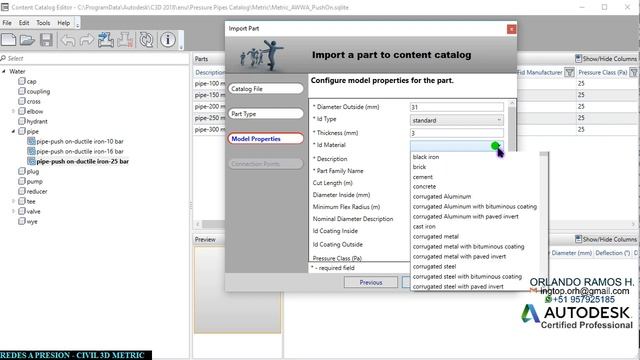Click the information icon in the toolbar
Image resolution: width=640 pixels, height=360 pixels.
coord(168,40)
